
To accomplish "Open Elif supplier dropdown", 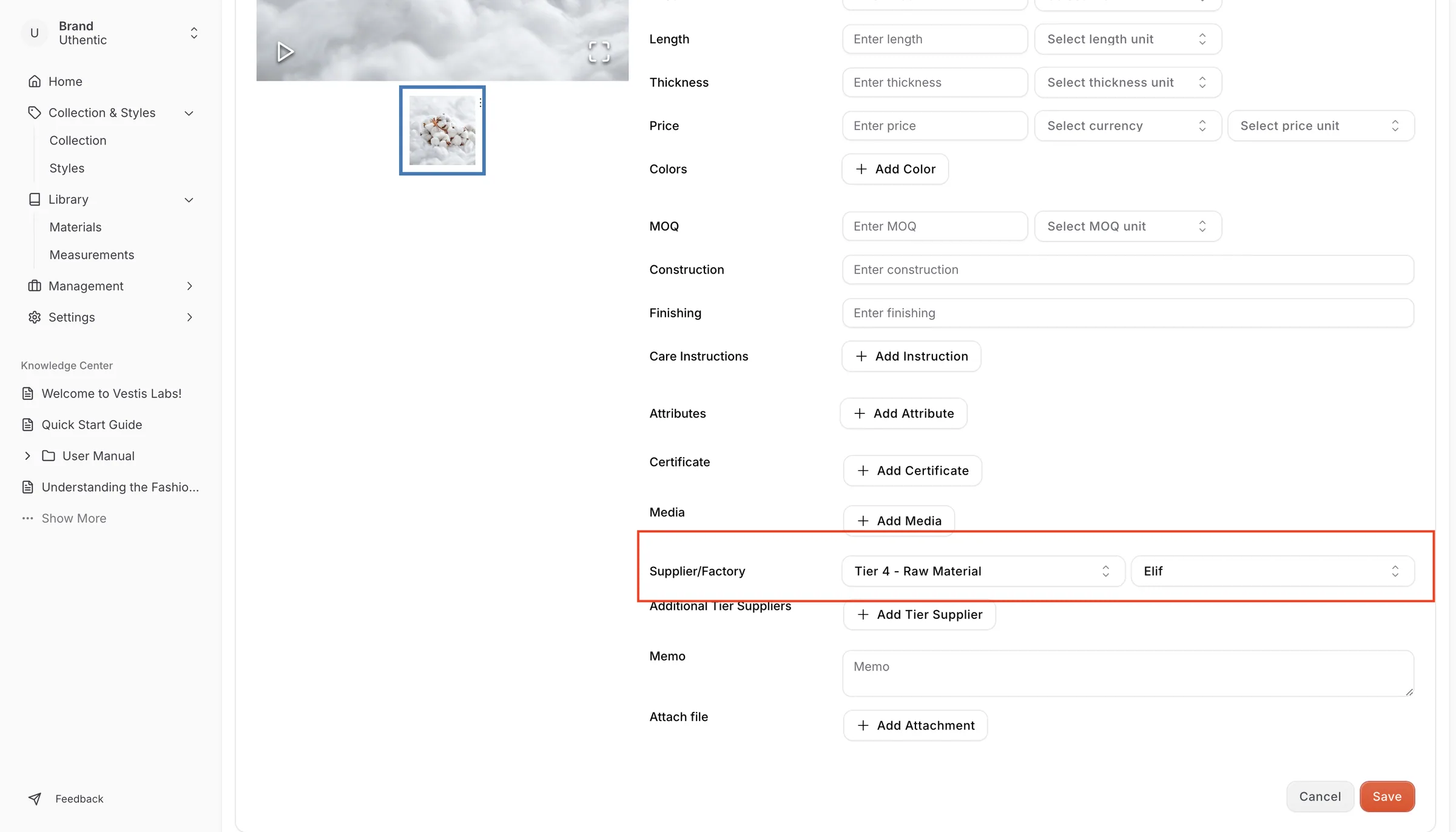I will pos(1273,571).
